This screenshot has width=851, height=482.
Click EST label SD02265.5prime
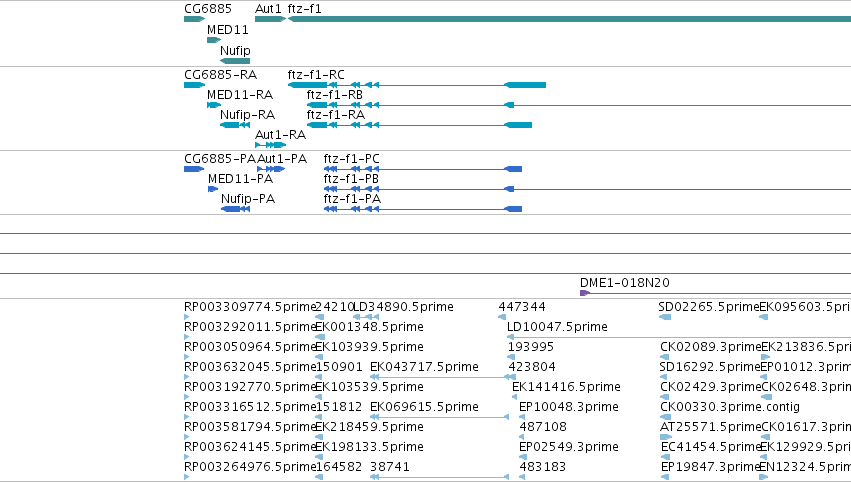click(x=708, y=307)
